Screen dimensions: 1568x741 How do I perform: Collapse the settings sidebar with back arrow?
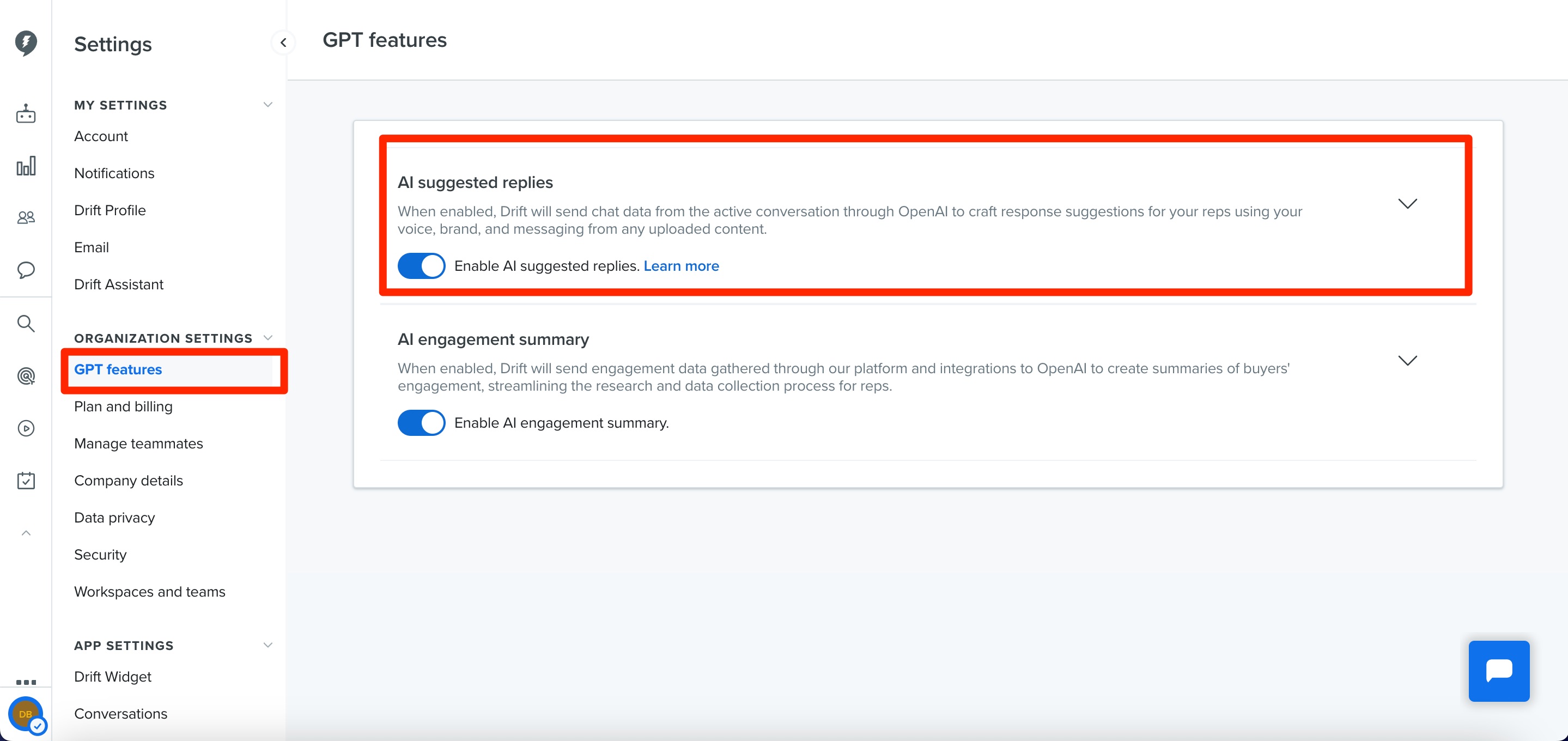click(283, 42)
